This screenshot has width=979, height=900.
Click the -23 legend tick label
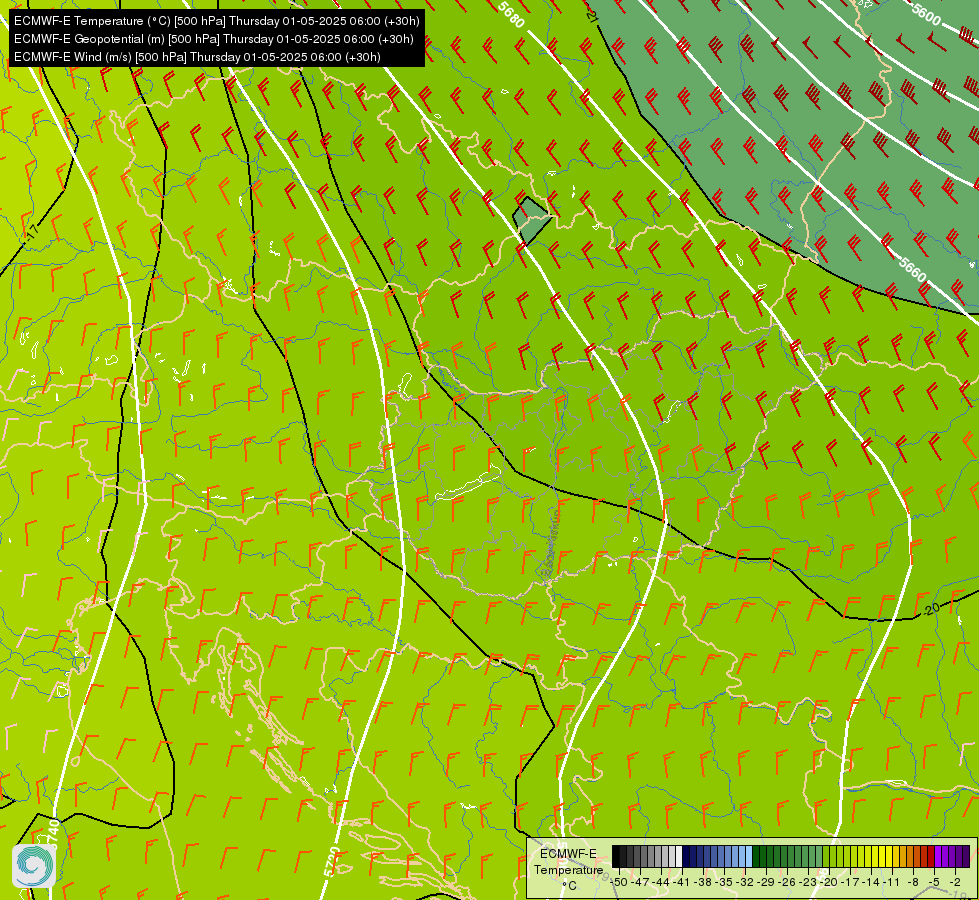(807, 882)
